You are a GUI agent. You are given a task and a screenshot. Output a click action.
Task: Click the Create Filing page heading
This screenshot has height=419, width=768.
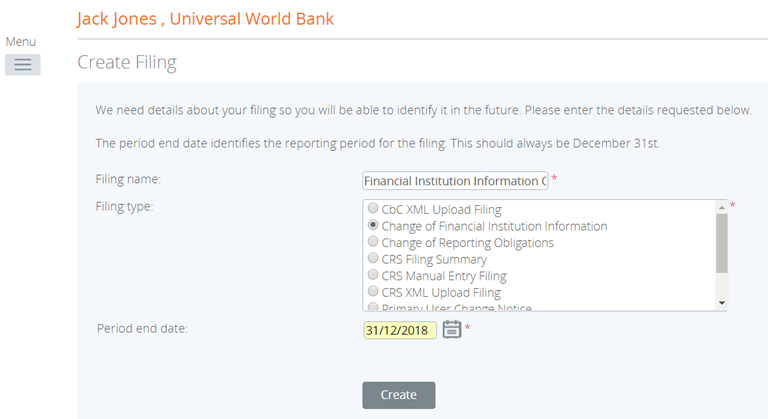click(126, 63)
